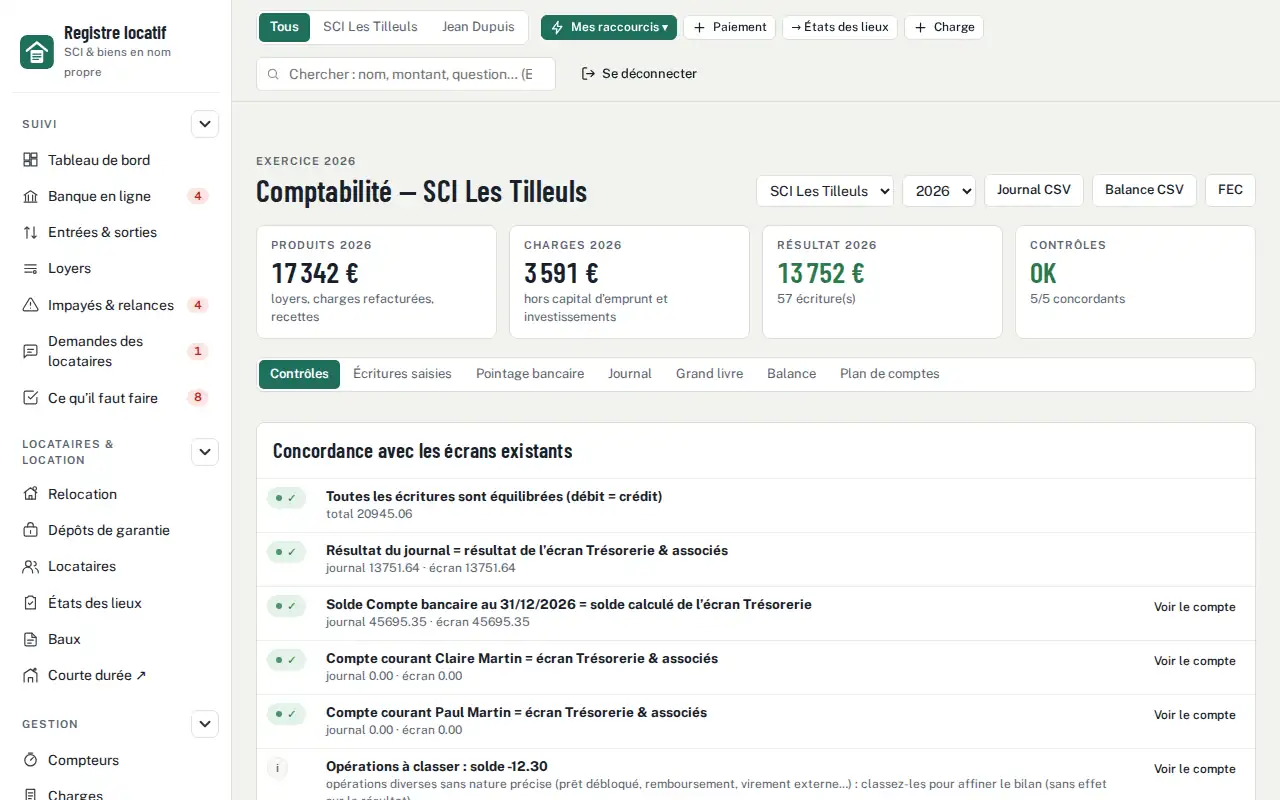This screenshot has width=1280, height=800.
Task: Filter by Jean Dupuis
Action: 478,27
